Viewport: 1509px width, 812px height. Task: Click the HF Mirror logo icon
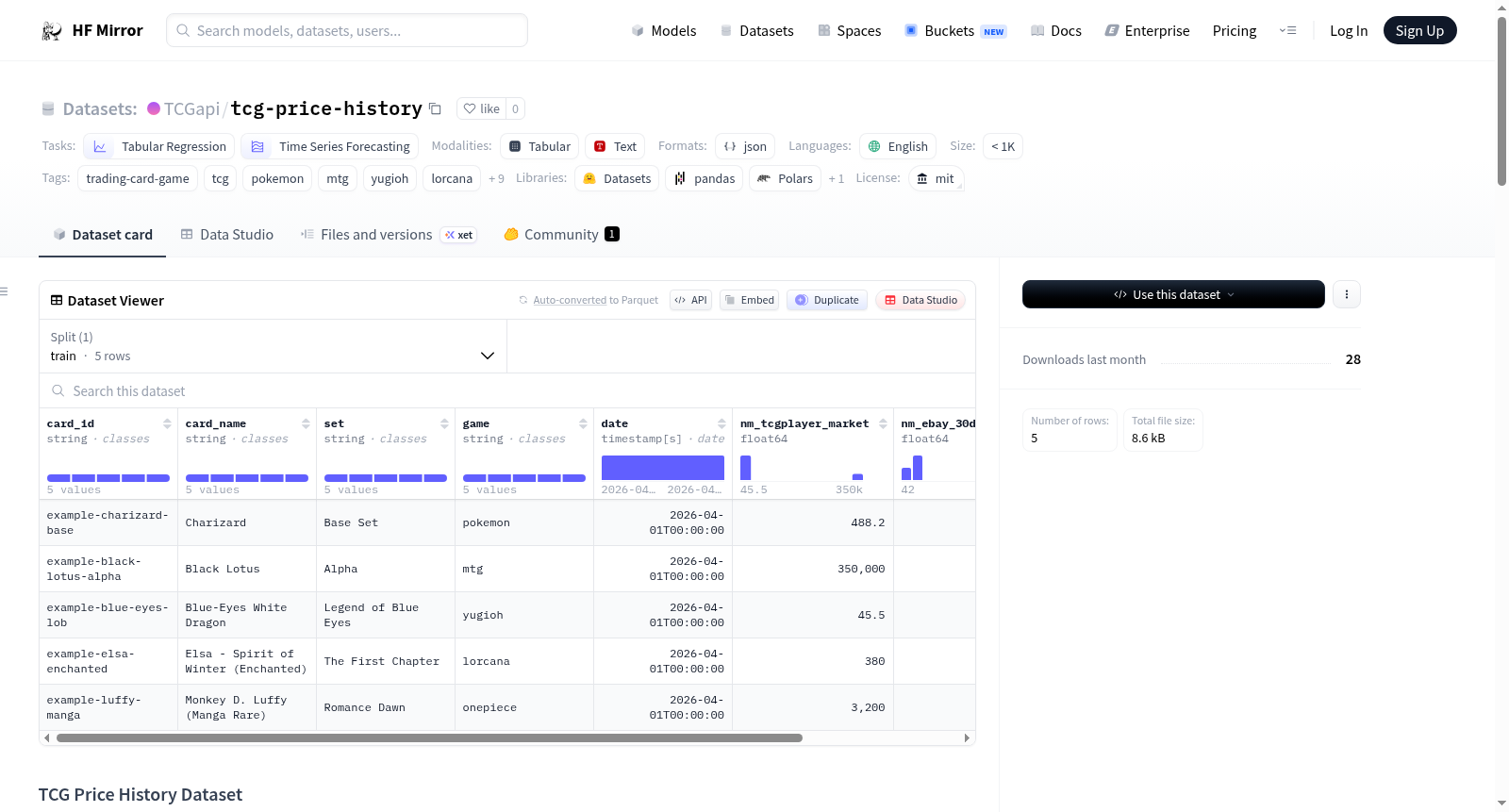coord(52,31)
